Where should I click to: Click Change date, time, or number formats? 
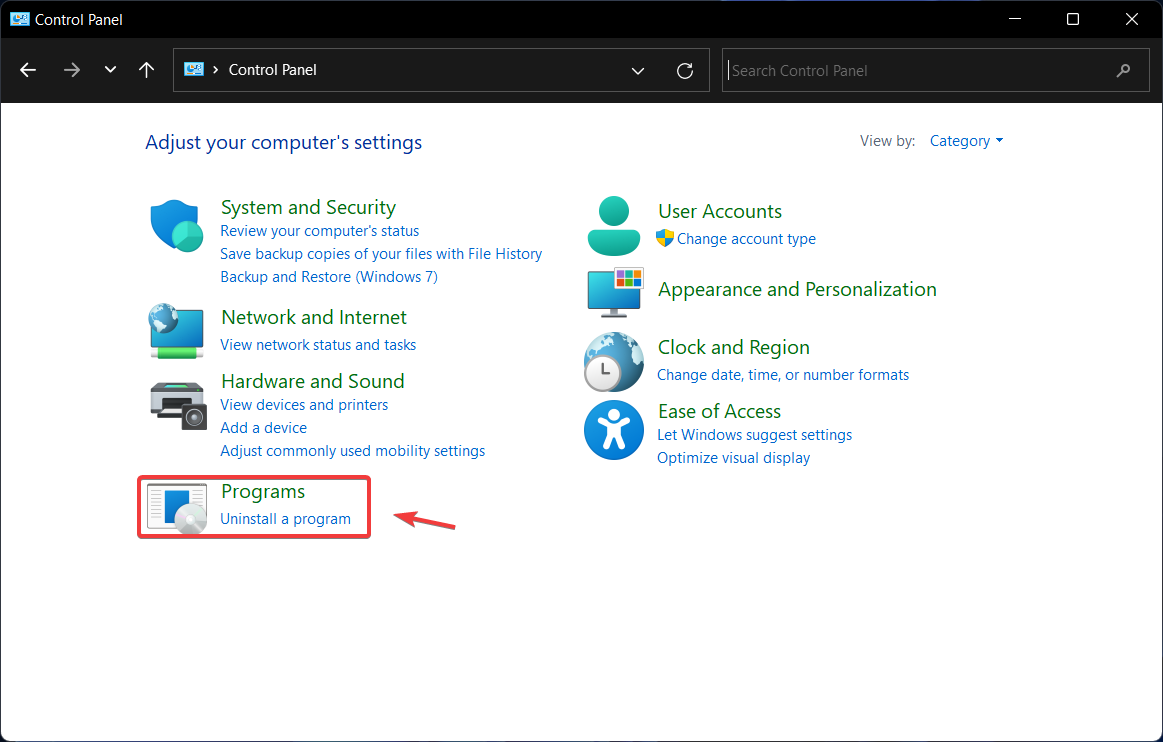(x=783, y=375)
